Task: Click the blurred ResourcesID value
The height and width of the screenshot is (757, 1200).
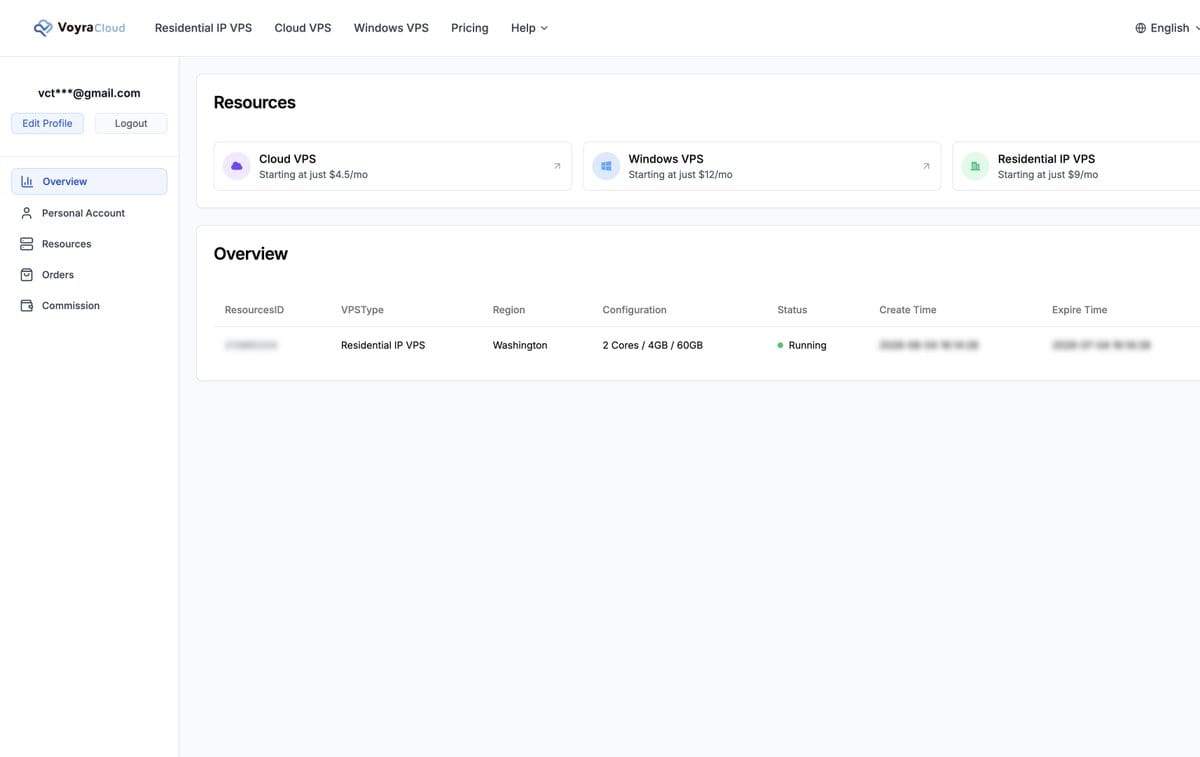Action: click(x=251, y=345)
